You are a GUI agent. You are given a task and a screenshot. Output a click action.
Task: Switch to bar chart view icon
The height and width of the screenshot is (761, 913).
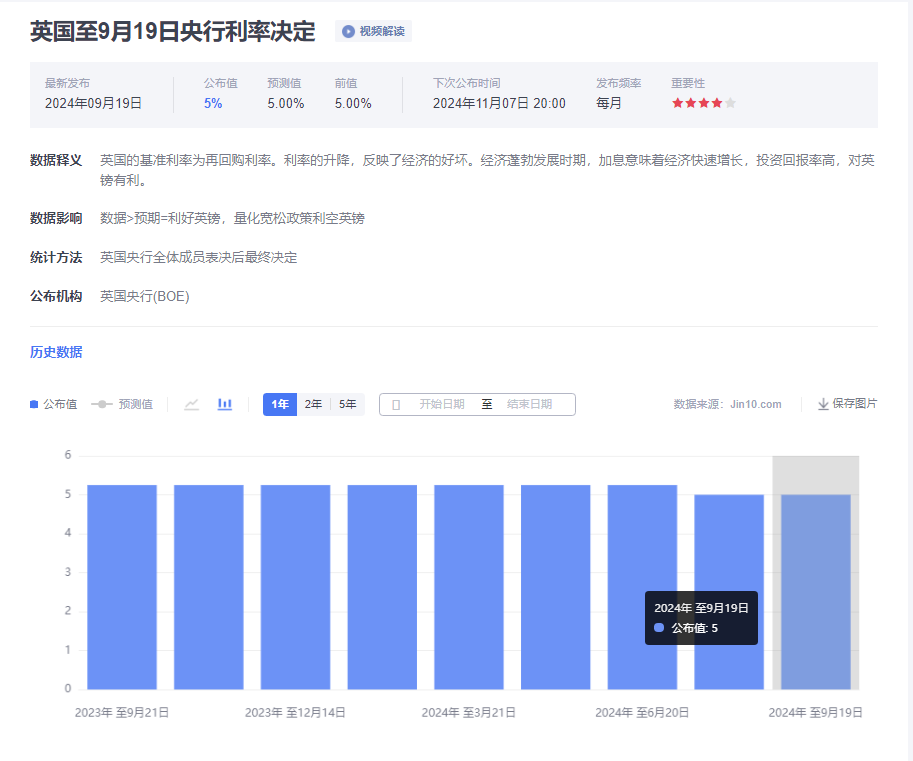(225, 404)
